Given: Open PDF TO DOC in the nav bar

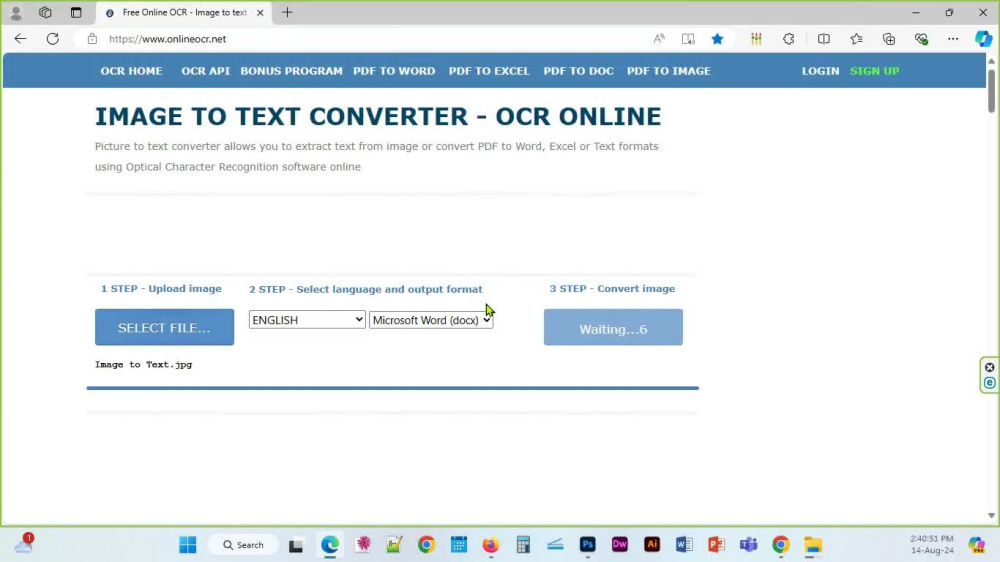Looking at the screenshot, I should (578, 71).
